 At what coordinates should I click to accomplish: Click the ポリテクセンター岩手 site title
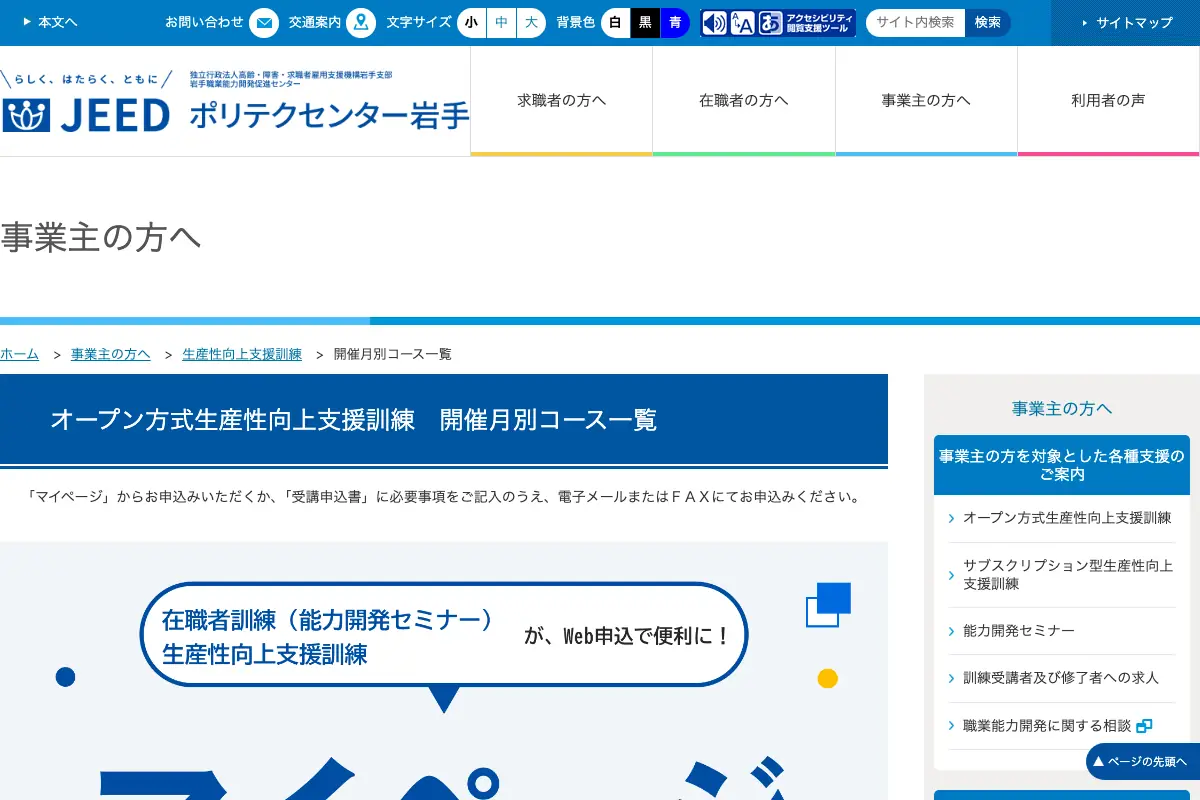pos(329,116)
